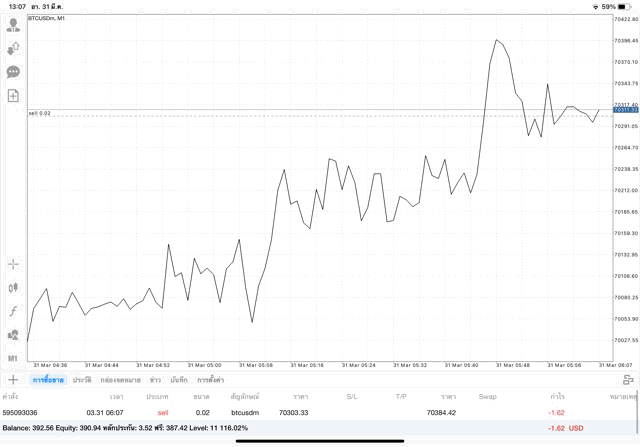
Task: Click the plus button beside the bottom tabs
Action: tap(13, 380)
